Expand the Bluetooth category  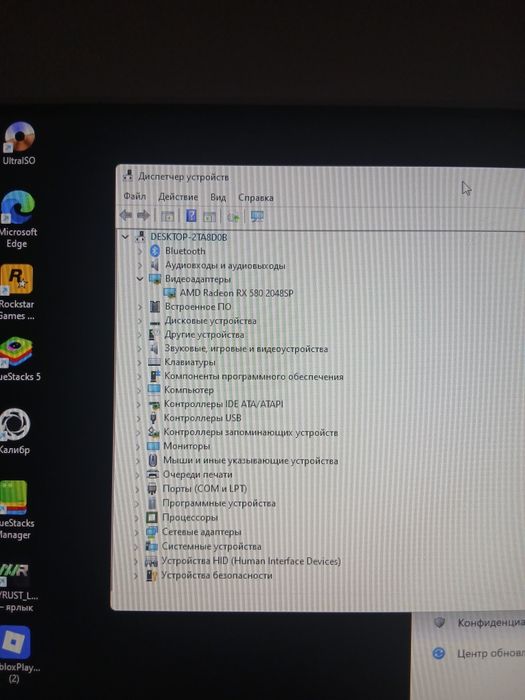140,251
